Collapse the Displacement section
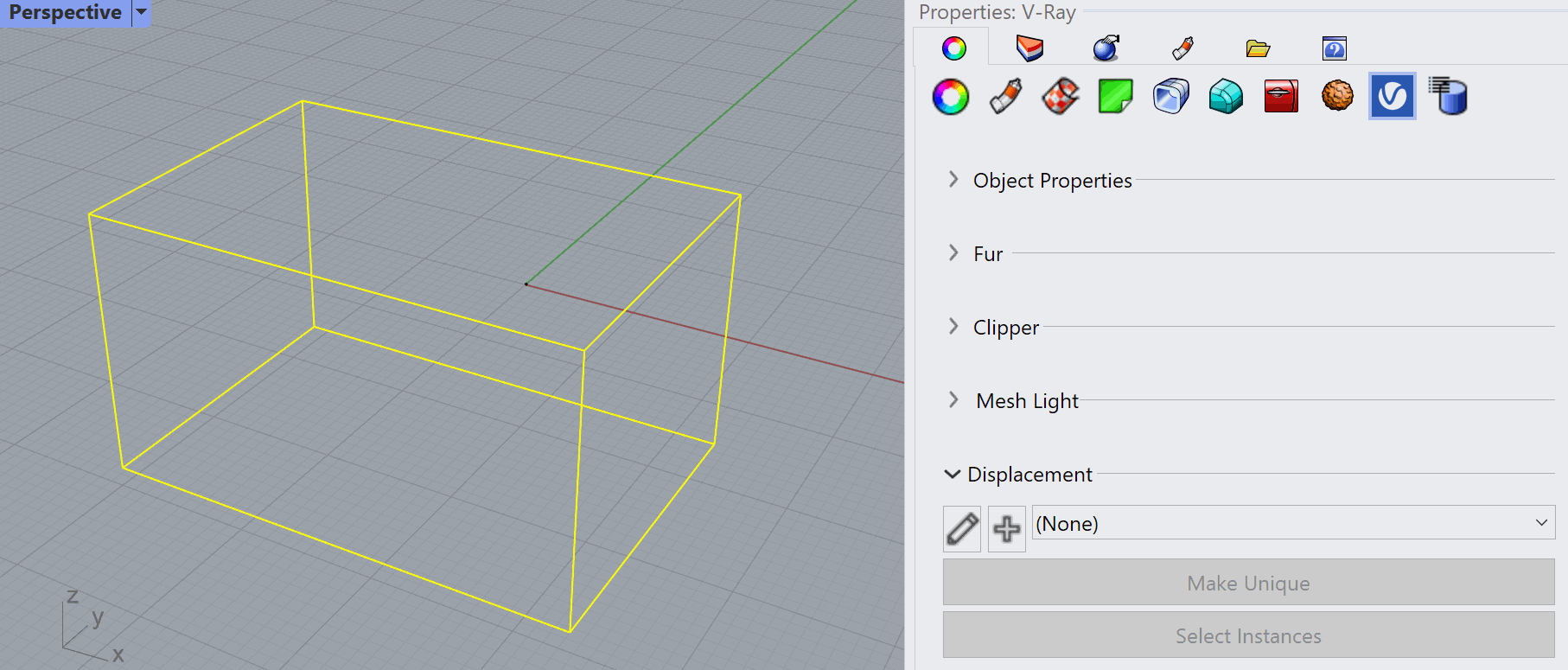 coord(953,475)
